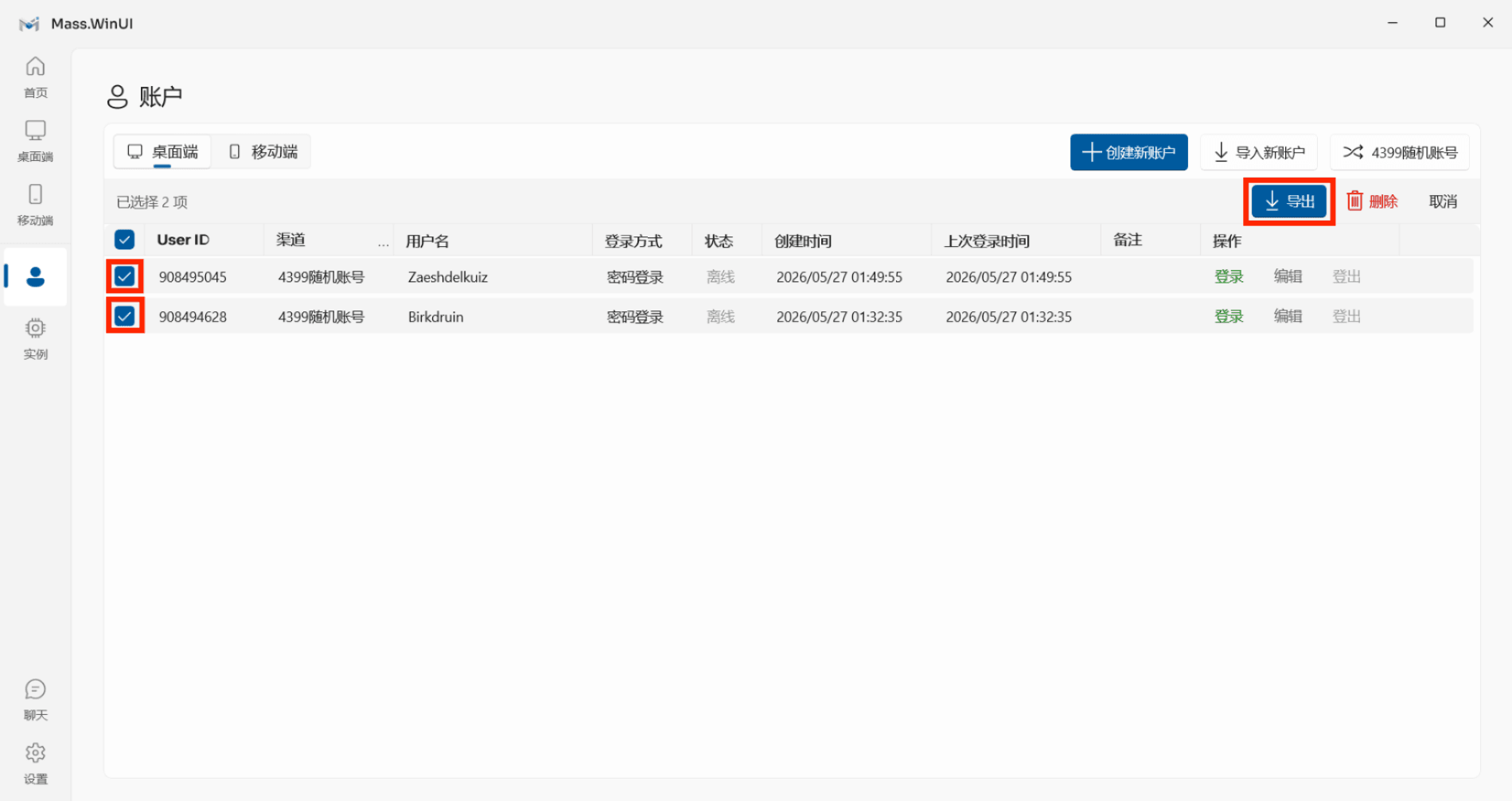The height and width of the screenshot is (801, 1512).
Task: Export selected accounts with 导出
Action: point(1289,201)
